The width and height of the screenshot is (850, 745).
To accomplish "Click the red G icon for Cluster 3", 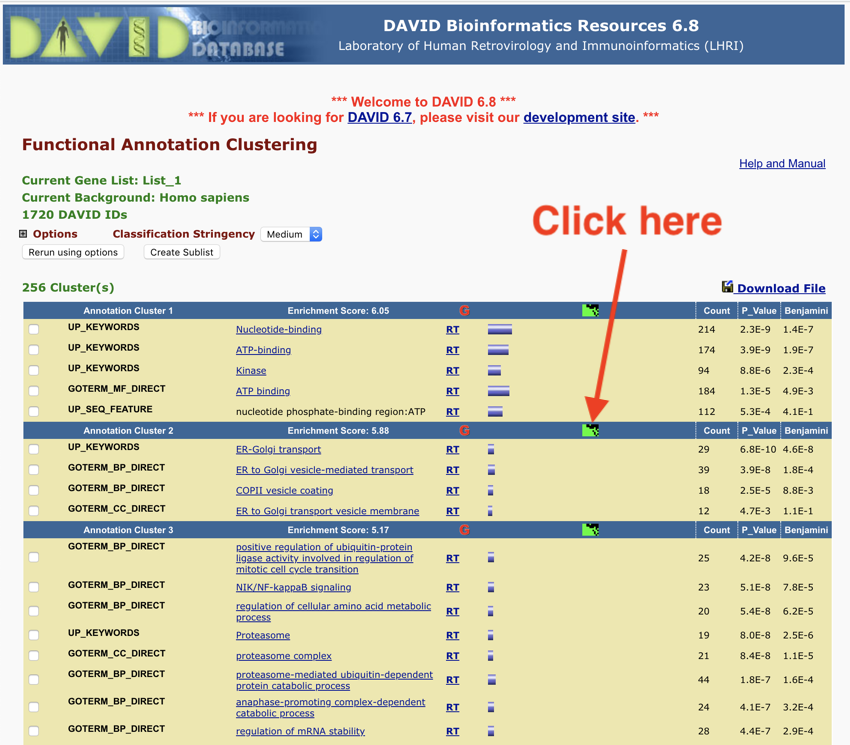I will pos(464,530).
